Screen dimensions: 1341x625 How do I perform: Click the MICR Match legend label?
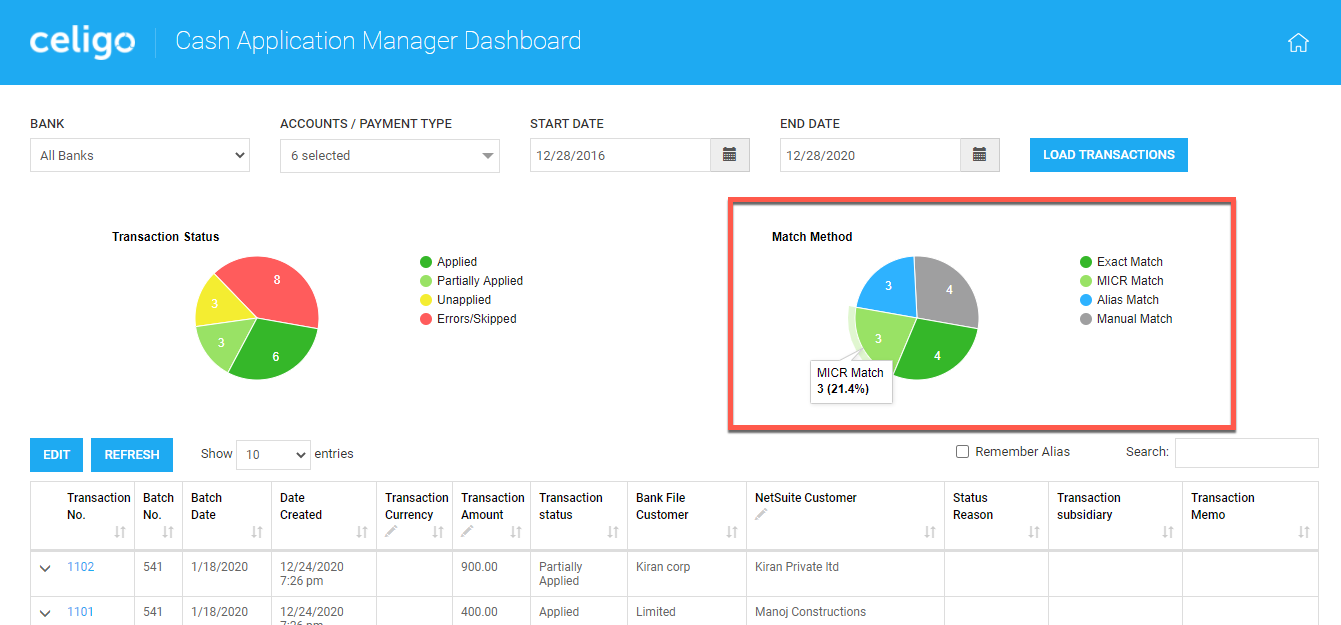1130,281
